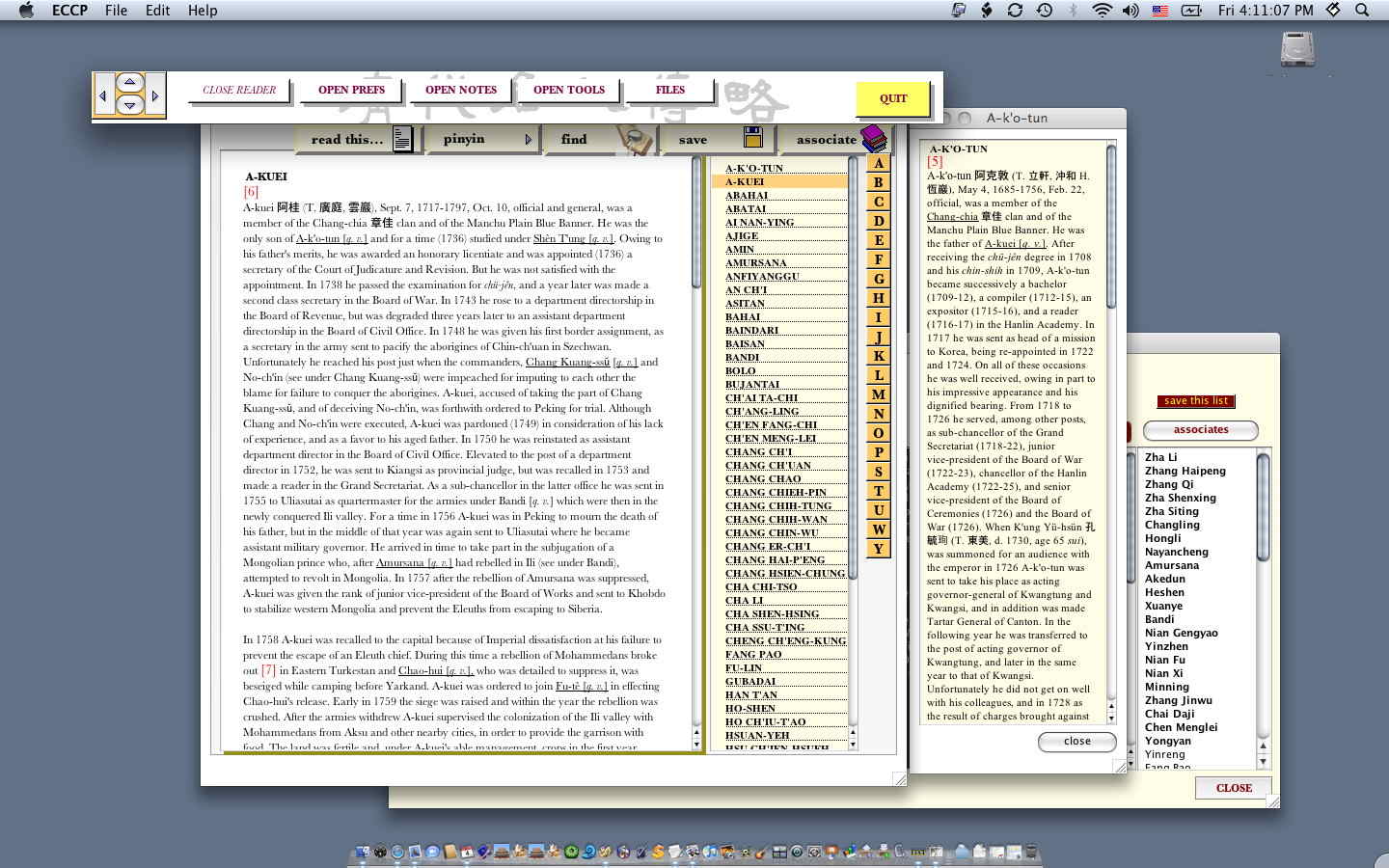This screenshot has height=868, width=1389.
Task: Select Chen Menglei in associates list
Action: (x=1181, y=727)
